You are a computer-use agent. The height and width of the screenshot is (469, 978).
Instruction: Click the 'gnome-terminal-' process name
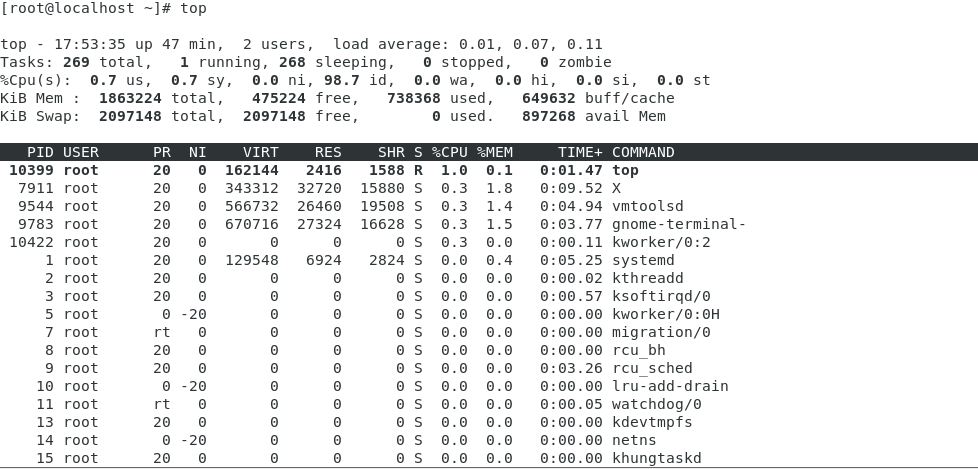(679, 225)
